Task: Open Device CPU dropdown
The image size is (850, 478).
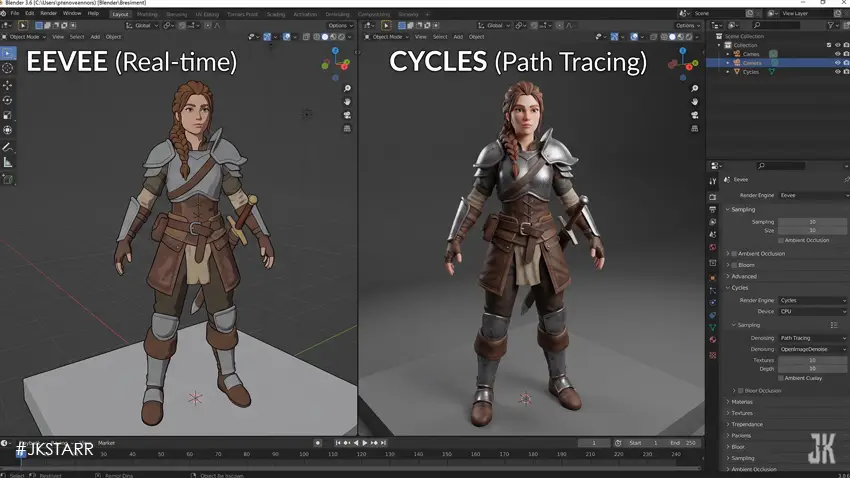Action: 813,312
